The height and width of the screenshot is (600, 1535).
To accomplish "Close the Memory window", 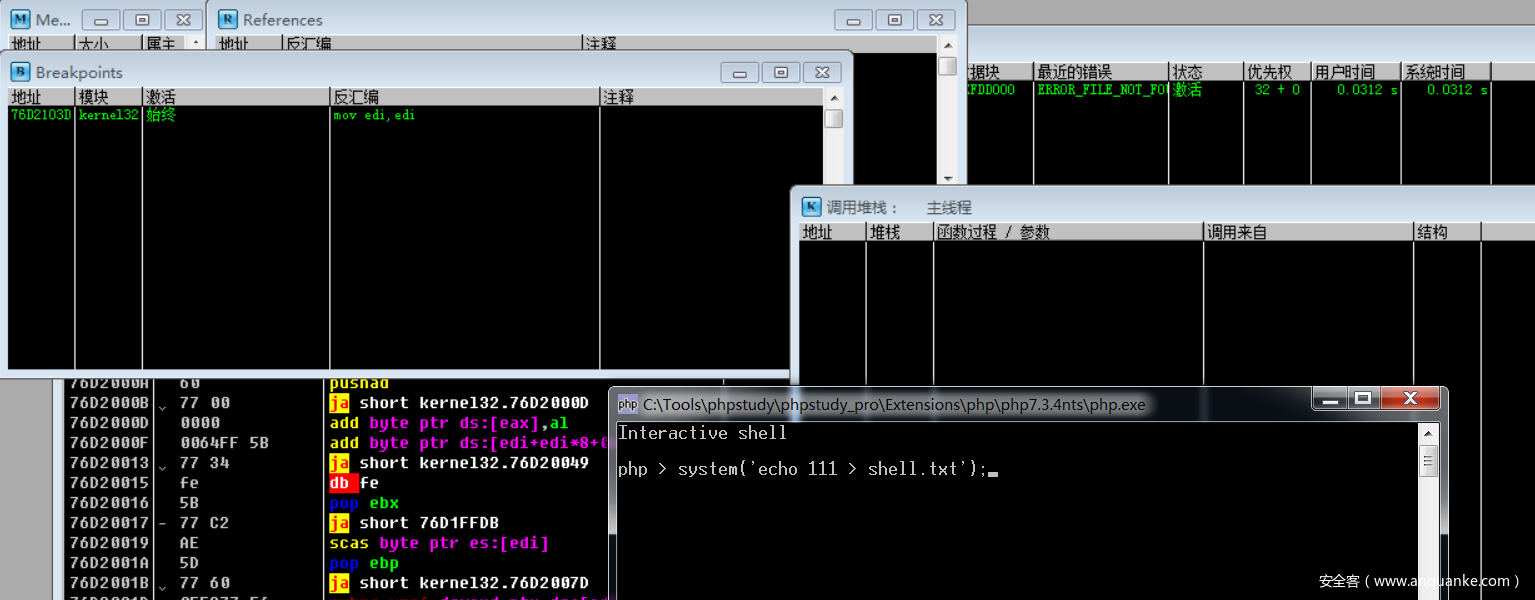I will point(182,19).
